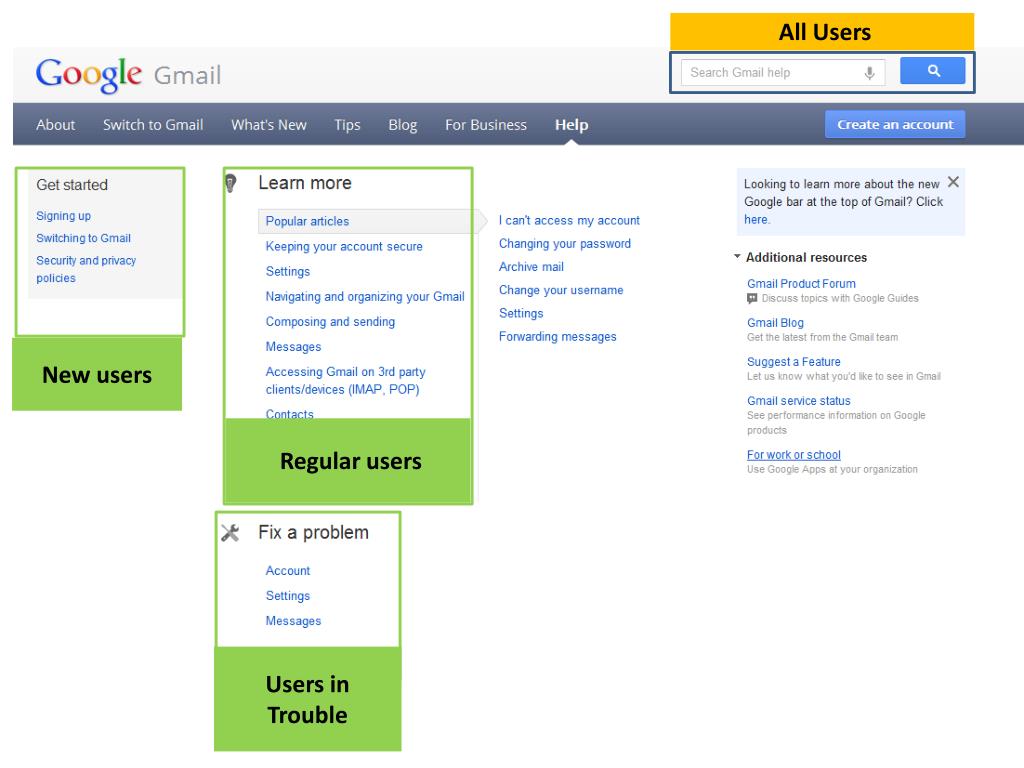Select For Business in the navigation bar
The height and width of the screenshot is (768, 1024).
coord(486,125)
